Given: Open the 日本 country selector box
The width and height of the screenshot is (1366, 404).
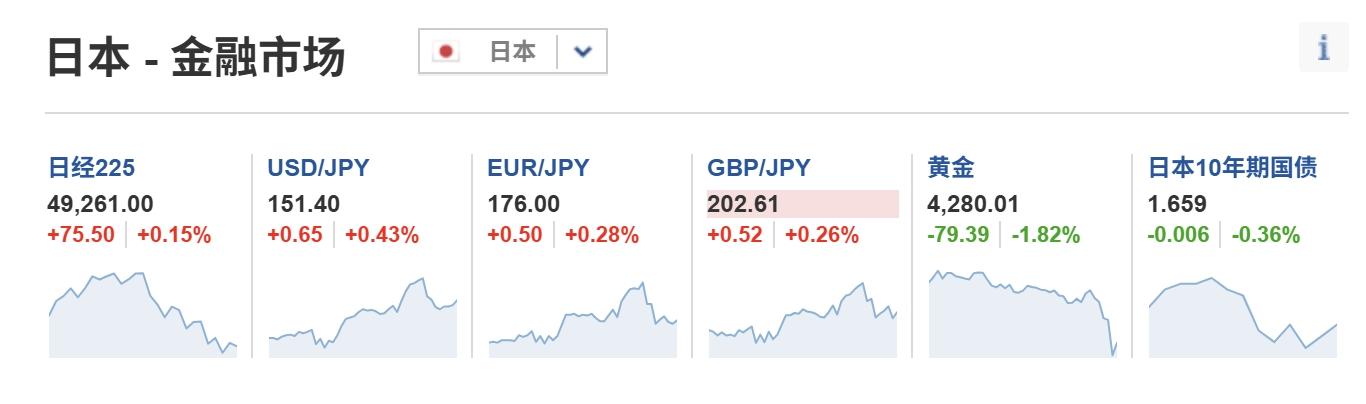Looking at the screenshot, I should pos(512,51).
